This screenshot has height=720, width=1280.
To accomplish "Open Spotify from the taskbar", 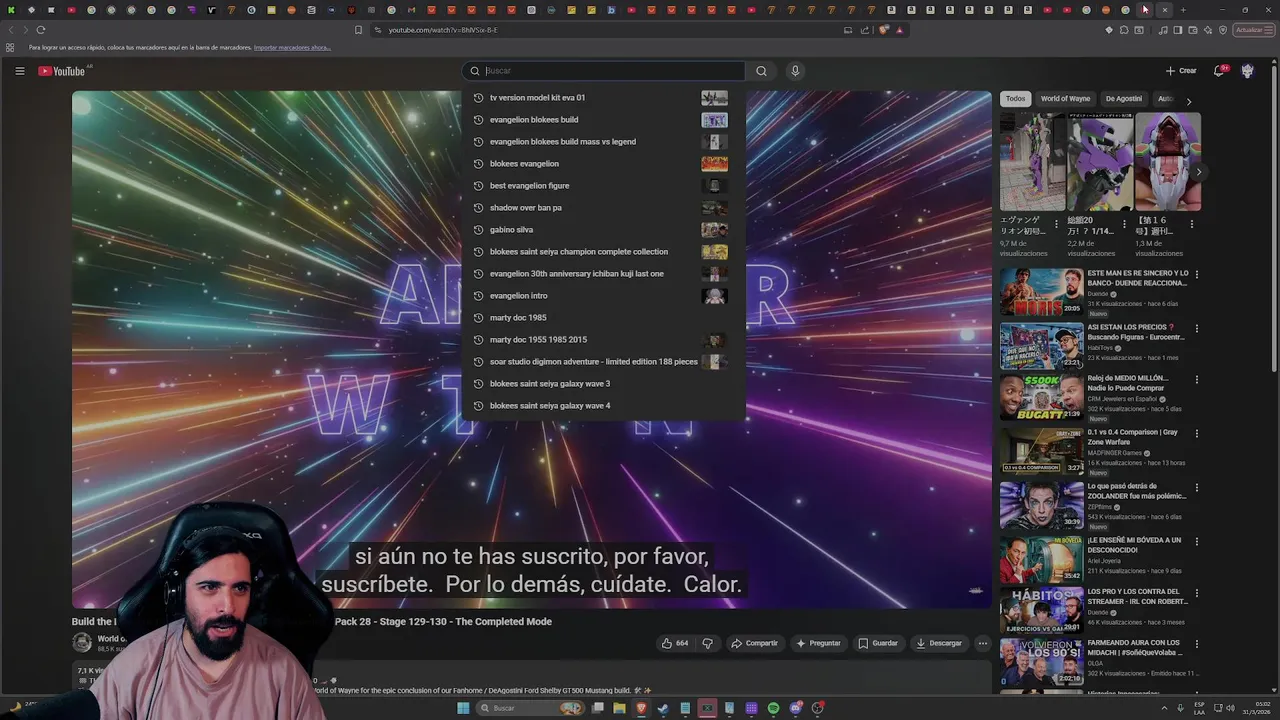I will [773, 708].
